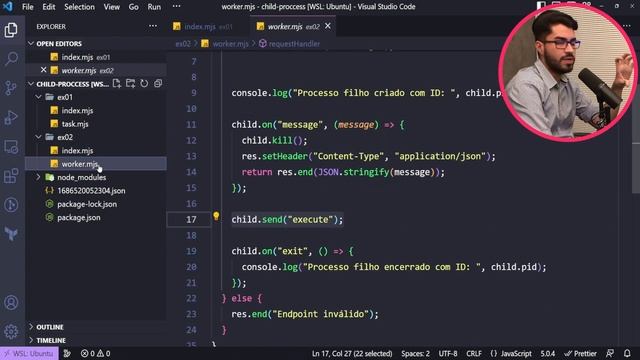Click the 5.0.4 TypeScript version item
The image size is (640, 360).
548,353
